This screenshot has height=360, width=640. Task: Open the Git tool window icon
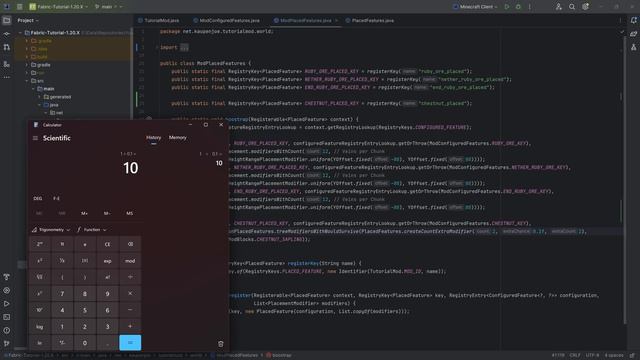tap(7, 344)
